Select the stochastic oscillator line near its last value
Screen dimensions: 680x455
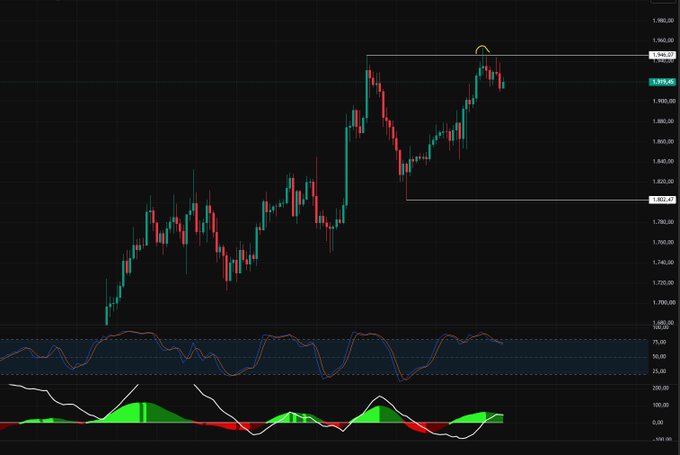coord(499,342)
